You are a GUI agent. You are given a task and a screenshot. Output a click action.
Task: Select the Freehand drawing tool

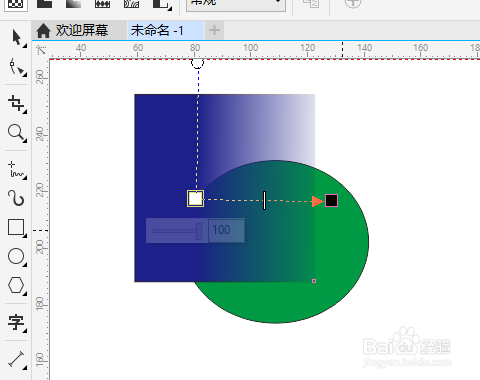[x=16, y=170]
